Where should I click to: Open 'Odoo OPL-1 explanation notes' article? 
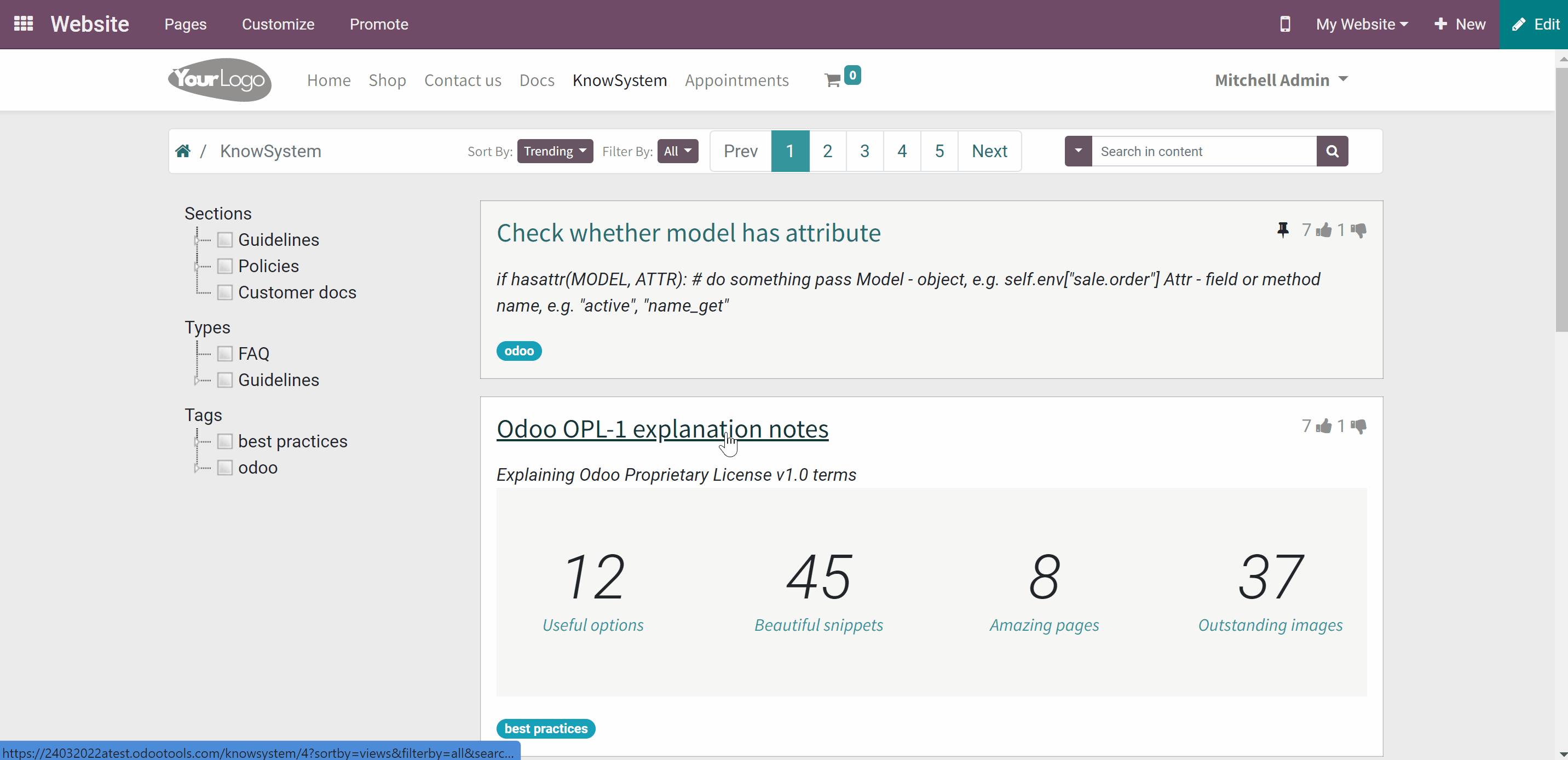click(662, 429)
